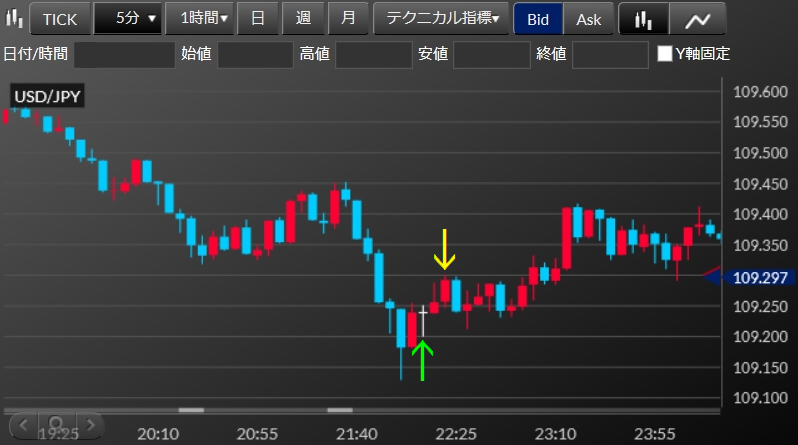Click the right horizontal scrollbar handle

(x=340, y=410)
